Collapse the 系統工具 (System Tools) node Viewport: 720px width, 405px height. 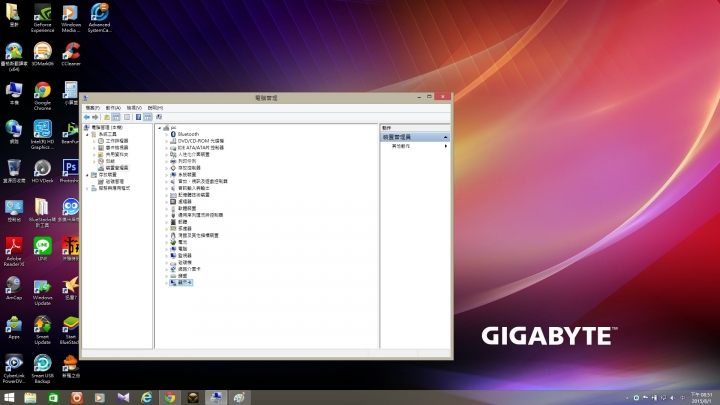(87, 135)
